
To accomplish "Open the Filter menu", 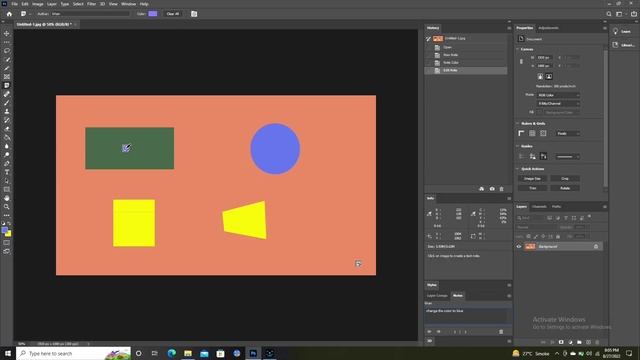I will click(91, 4).
